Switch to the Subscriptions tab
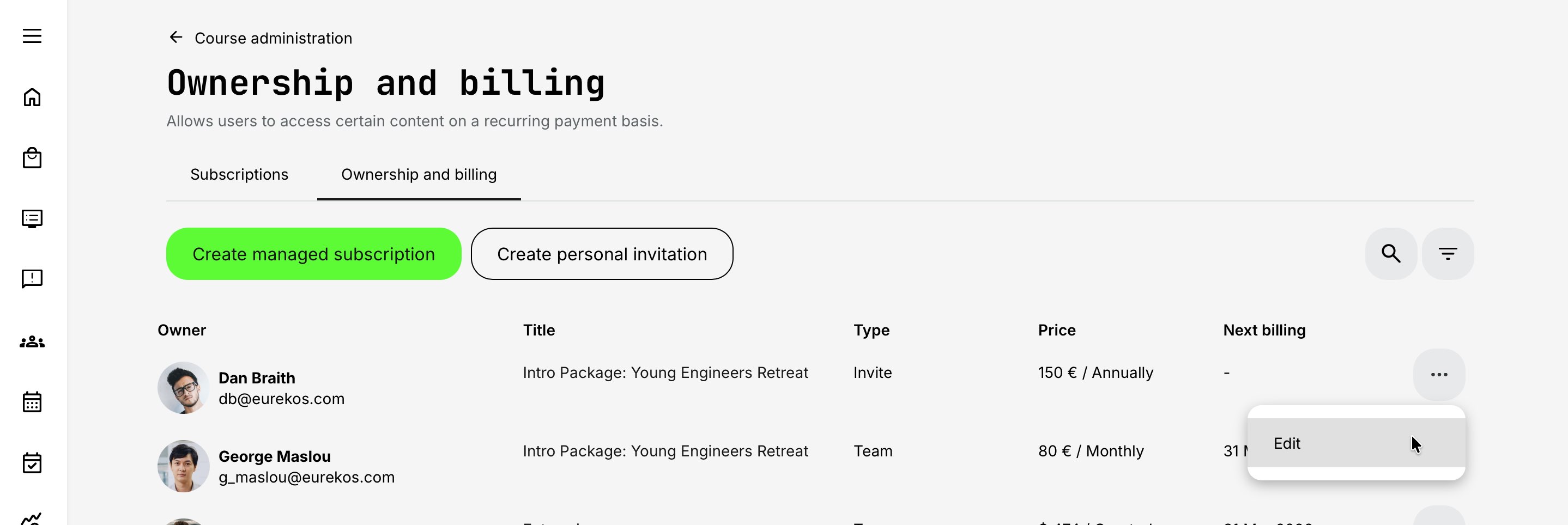The height and width of the screenshot is (525, 1568). 239,175
